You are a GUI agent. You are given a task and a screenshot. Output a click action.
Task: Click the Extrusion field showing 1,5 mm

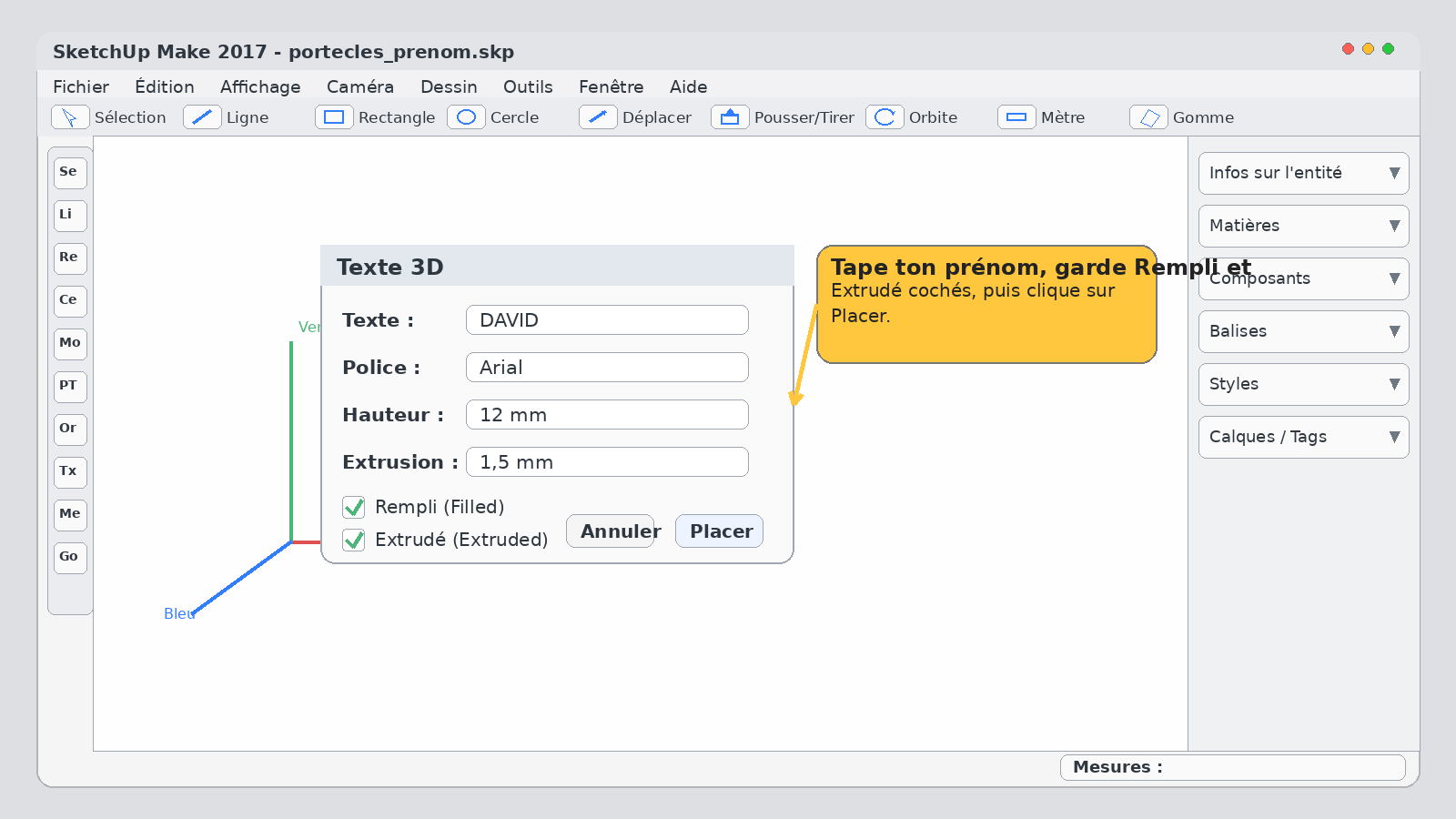pyautogui.click(x=607, y=462)
